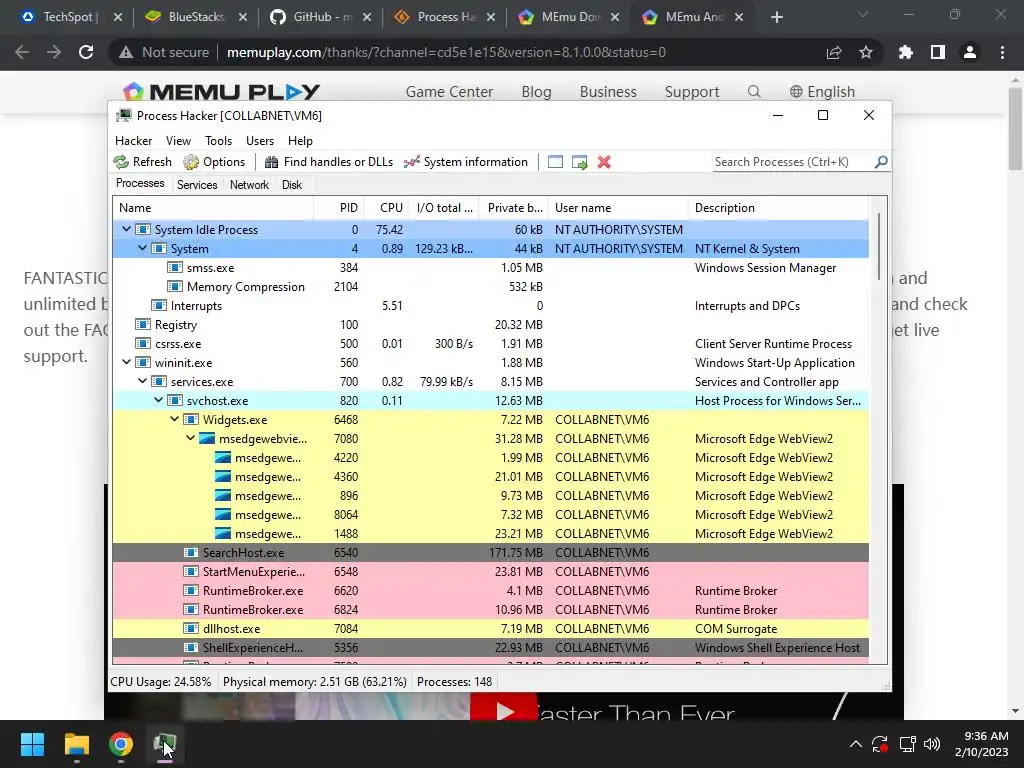The height and width of the screenshot is (768, 1024).
Task: Click CPU Usage in the status bar
Action: click(x=161, y=682)
